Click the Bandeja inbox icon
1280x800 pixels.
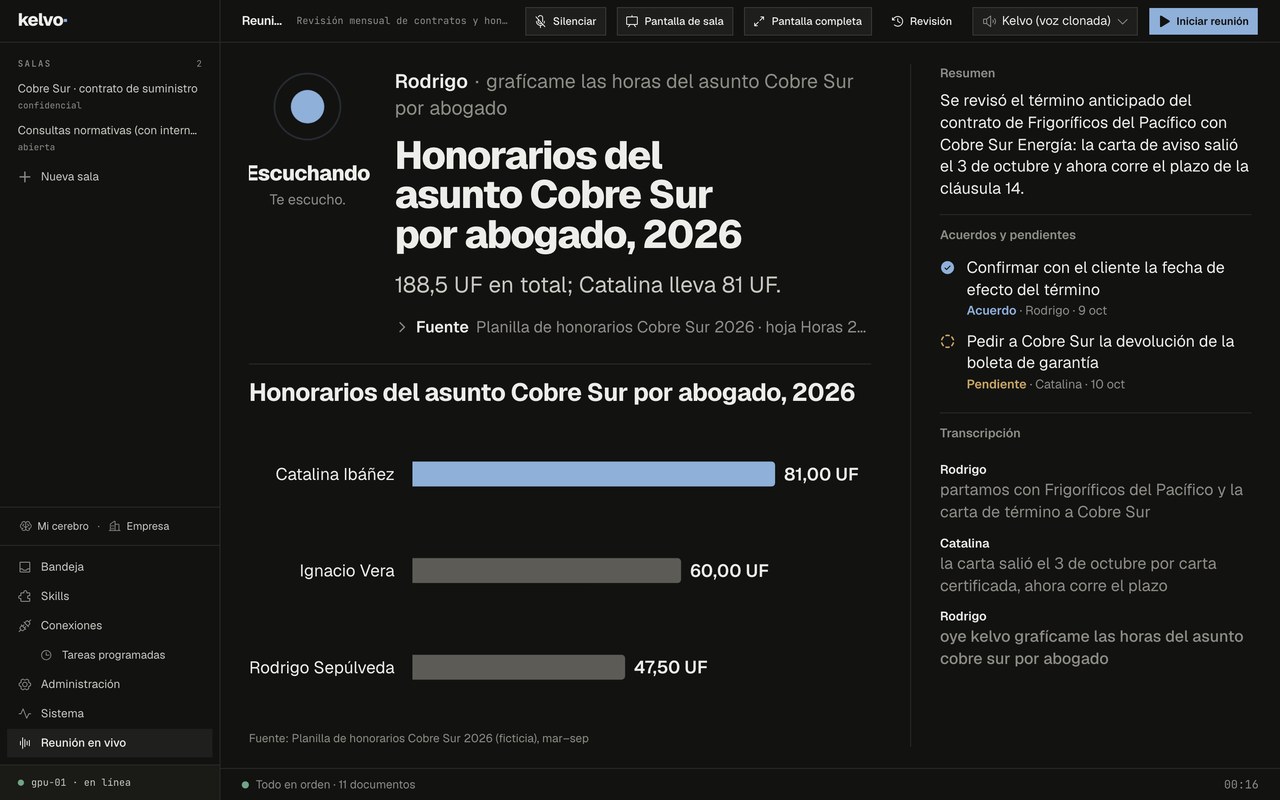click(25, 567)
